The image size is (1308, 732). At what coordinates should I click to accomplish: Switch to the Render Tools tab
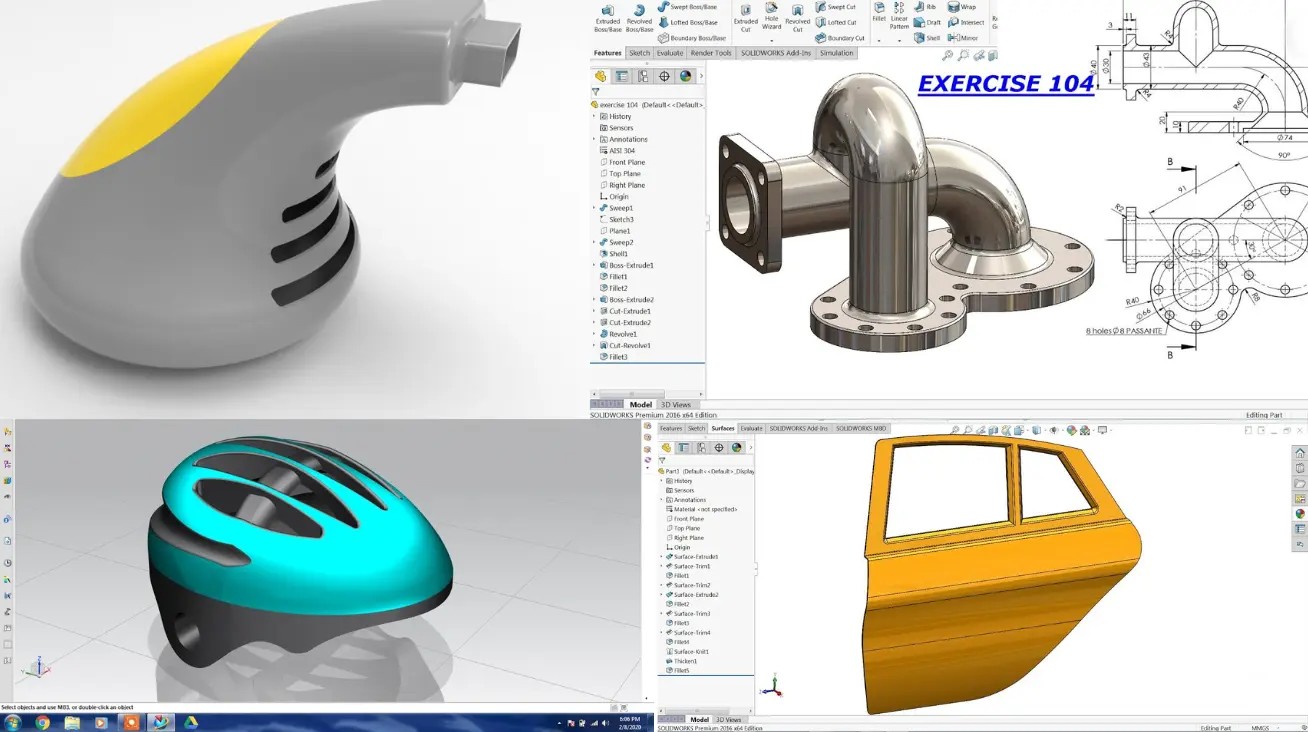click(x=710, y=53)
